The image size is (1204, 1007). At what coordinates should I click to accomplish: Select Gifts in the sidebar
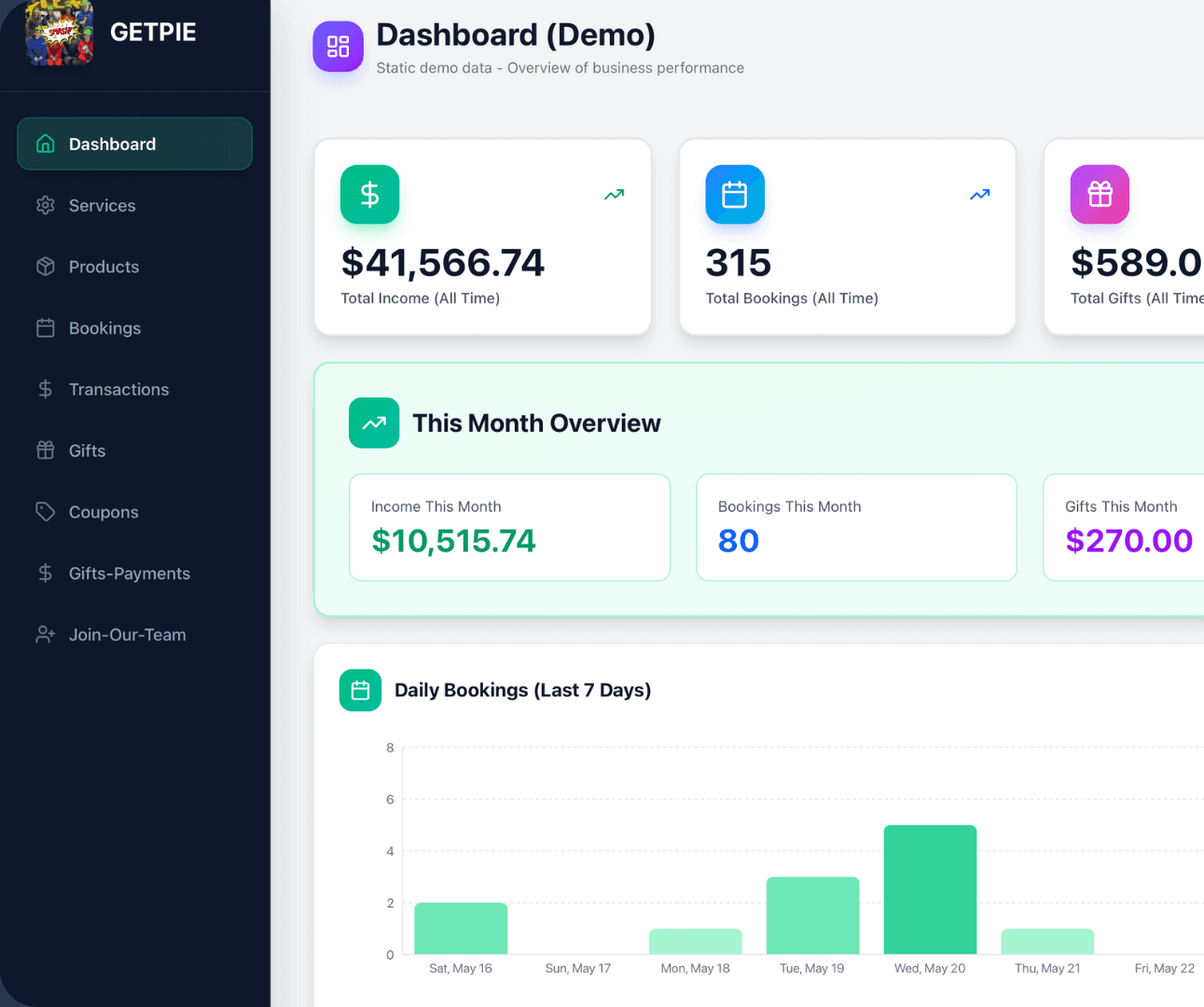click(x=134, y=450)
